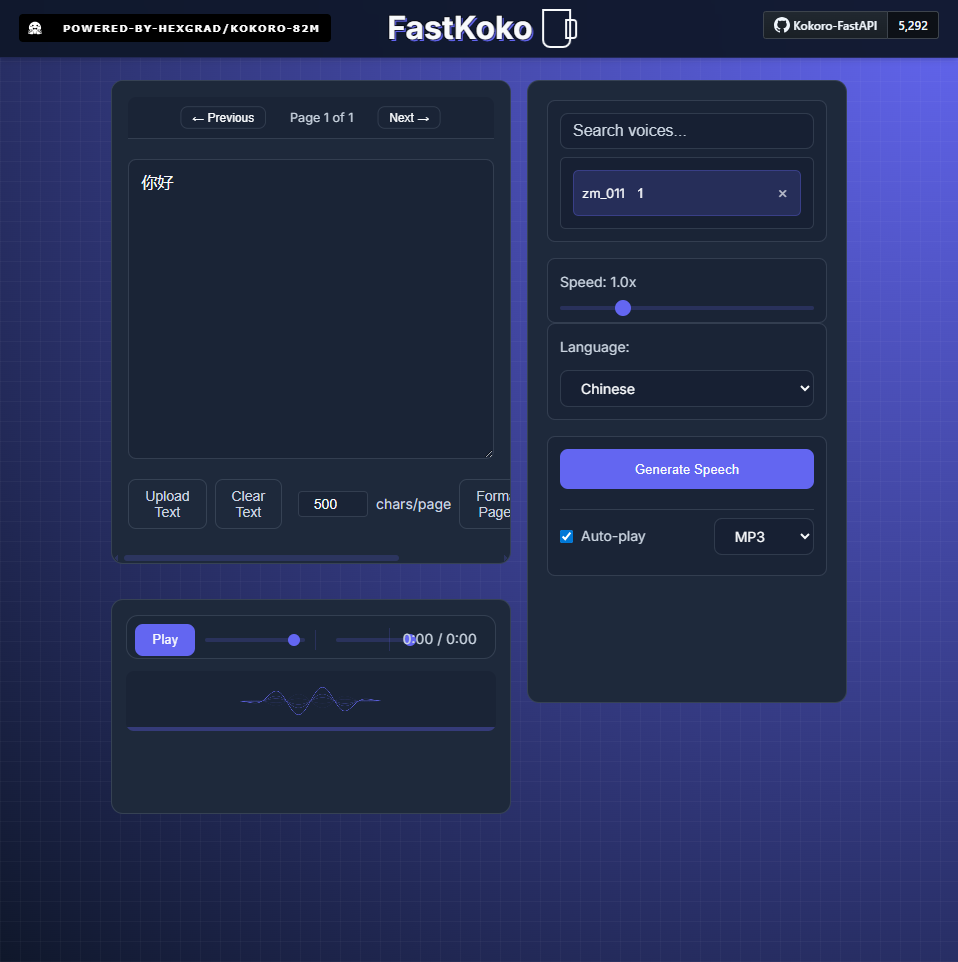Click the FastKoko cup logo icon
958x962 pixels.
coord(559,28)
